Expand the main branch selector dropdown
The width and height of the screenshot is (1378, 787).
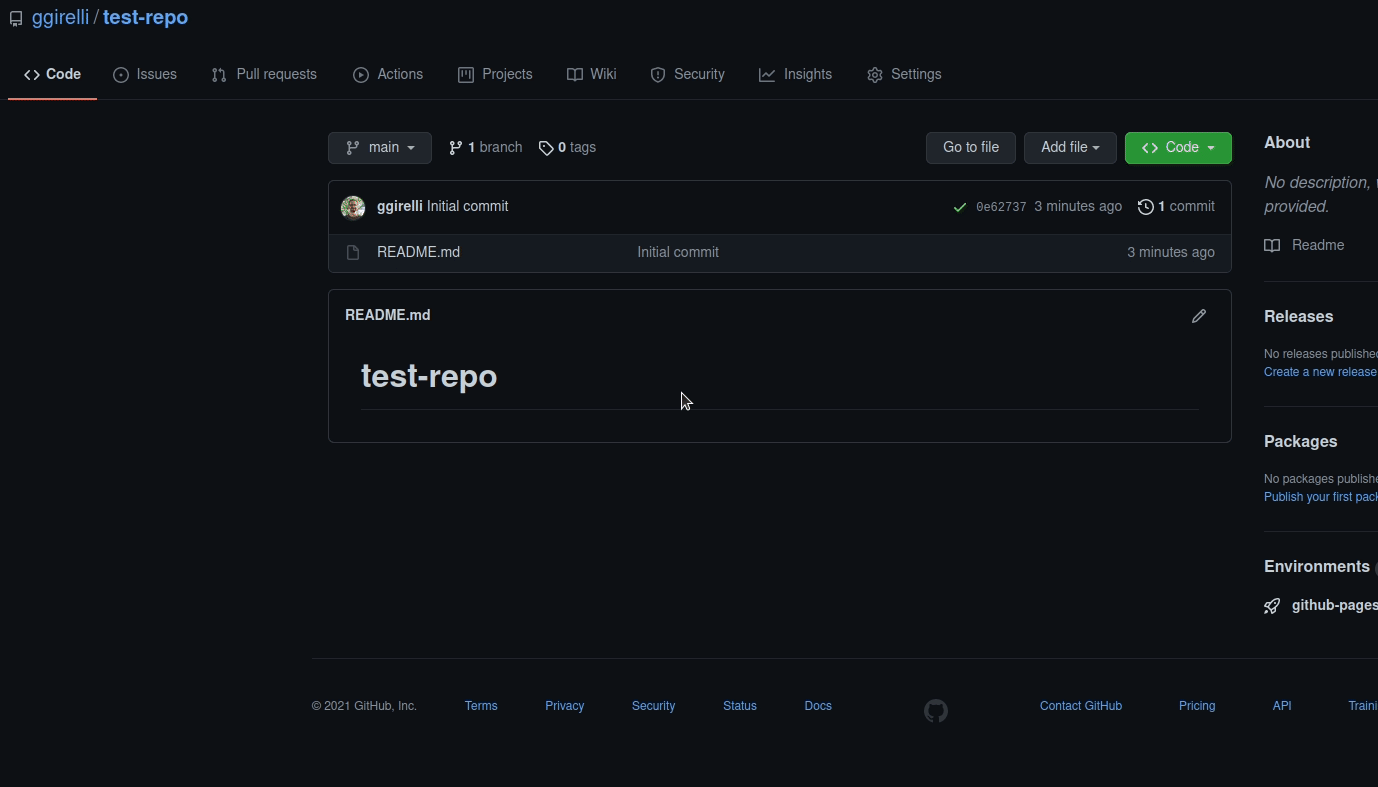coord(380,147)
